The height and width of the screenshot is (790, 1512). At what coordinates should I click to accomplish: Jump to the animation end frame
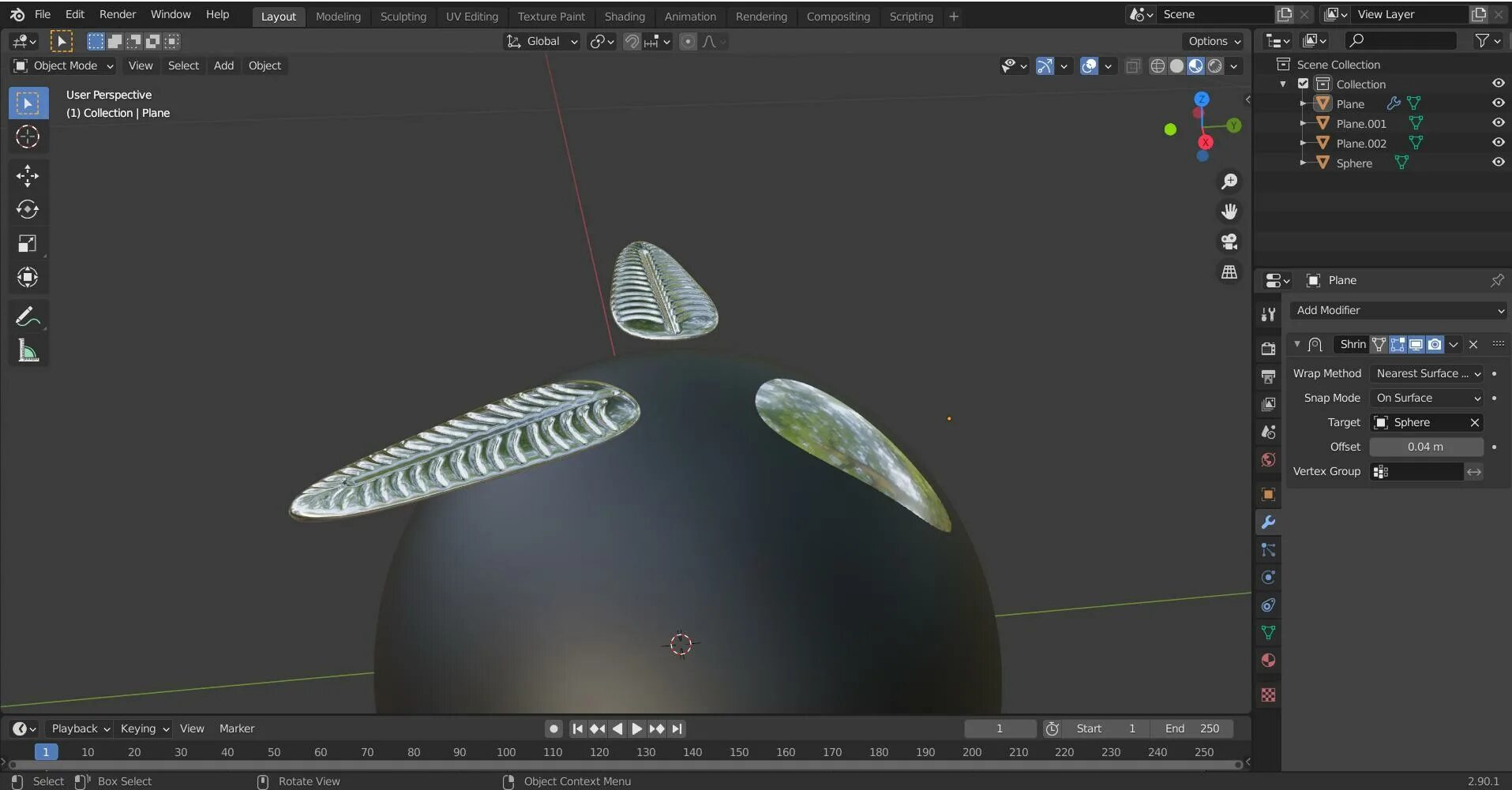677,728
